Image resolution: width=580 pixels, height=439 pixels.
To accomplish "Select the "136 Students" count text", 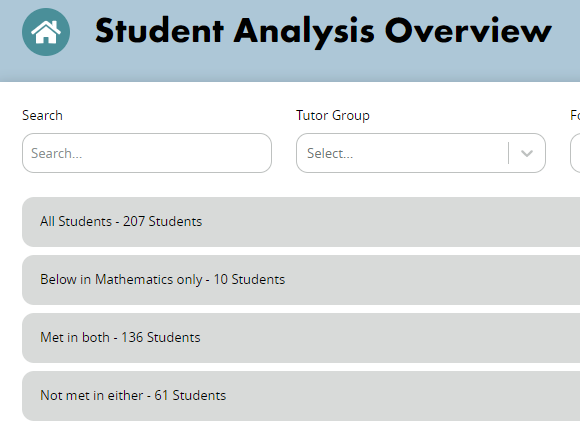I will point(161,338).
